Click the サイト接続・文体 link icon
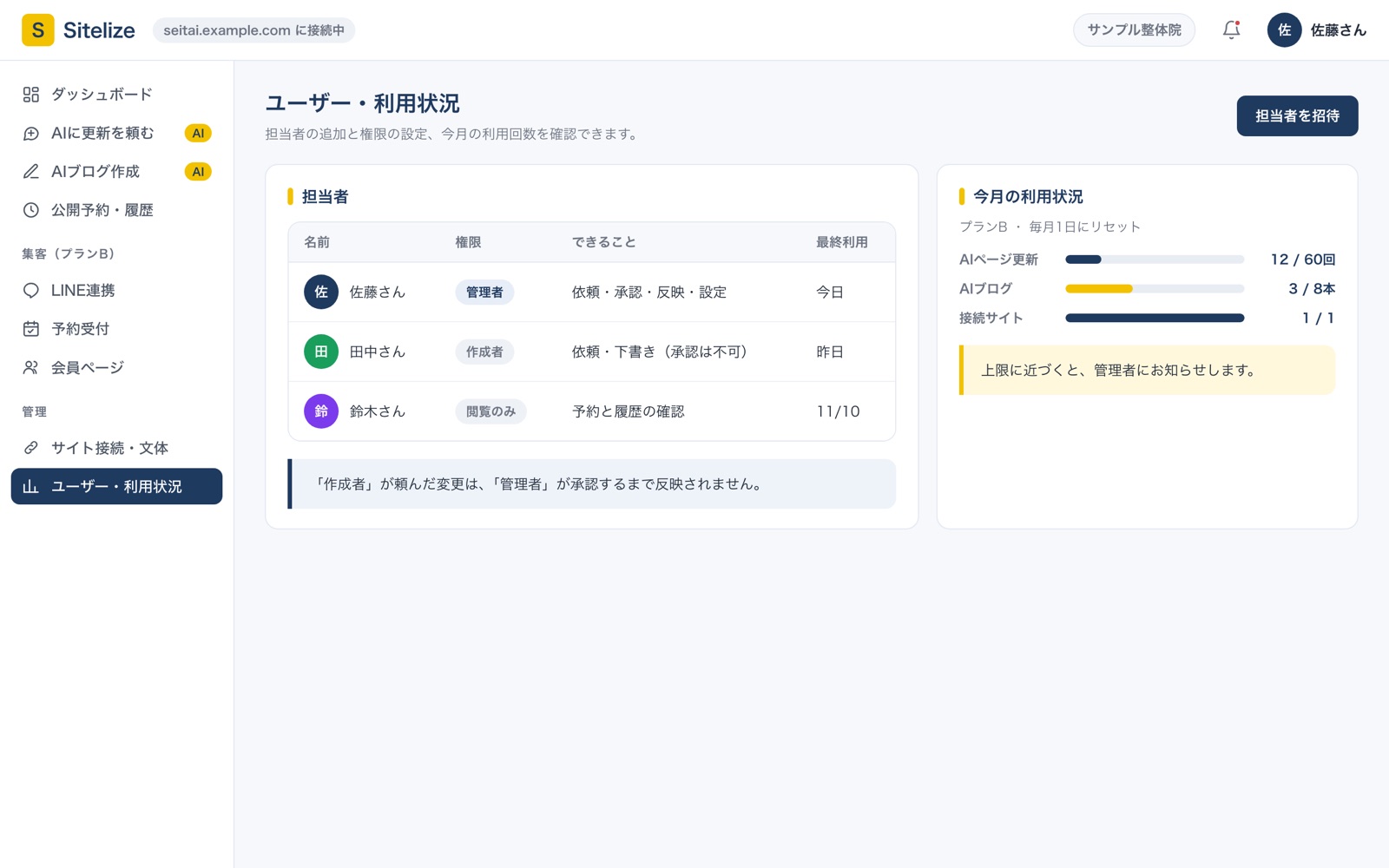The height and width of the screenshot is (868, 1389). tap(31, 448)
